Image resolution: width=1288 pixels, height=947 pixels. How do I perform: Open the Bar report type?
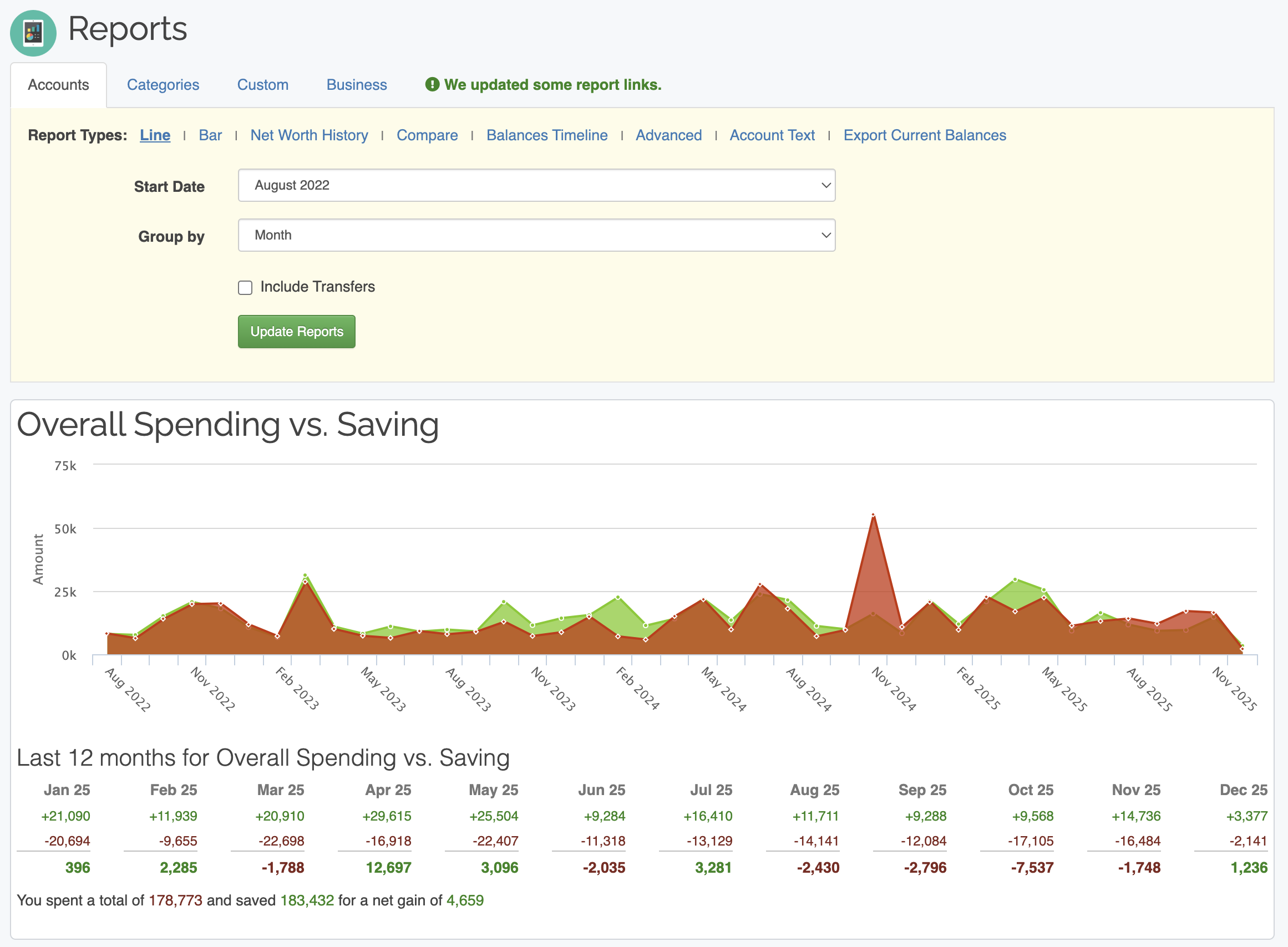(x=210, y=135)
